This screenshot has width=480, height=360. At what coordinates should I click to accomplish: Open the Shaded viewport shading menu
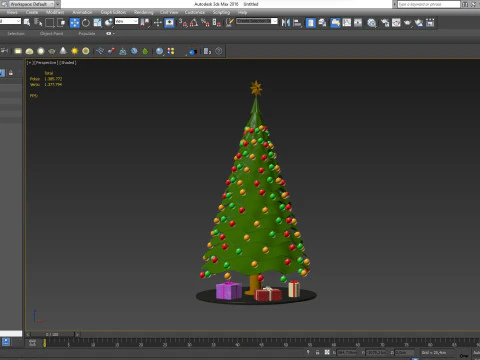click(x=68, y=62)
